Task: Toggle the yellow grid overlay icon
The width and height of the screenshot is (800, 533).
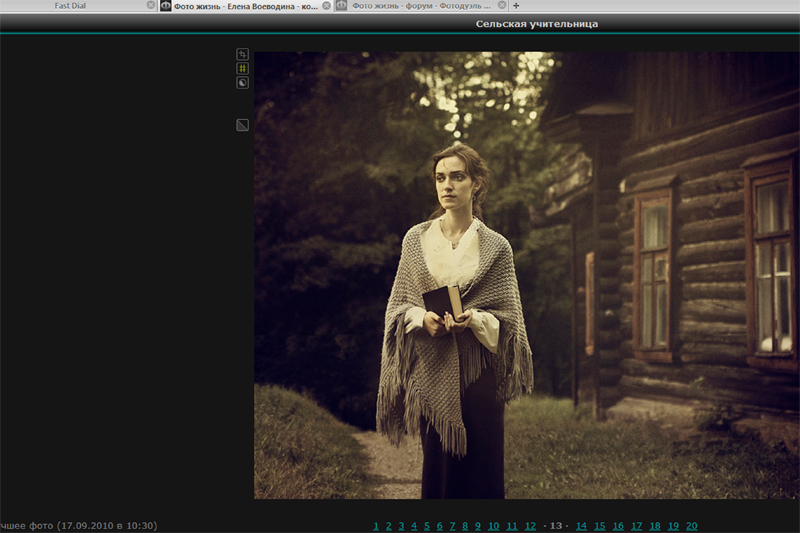Action: 242,68
